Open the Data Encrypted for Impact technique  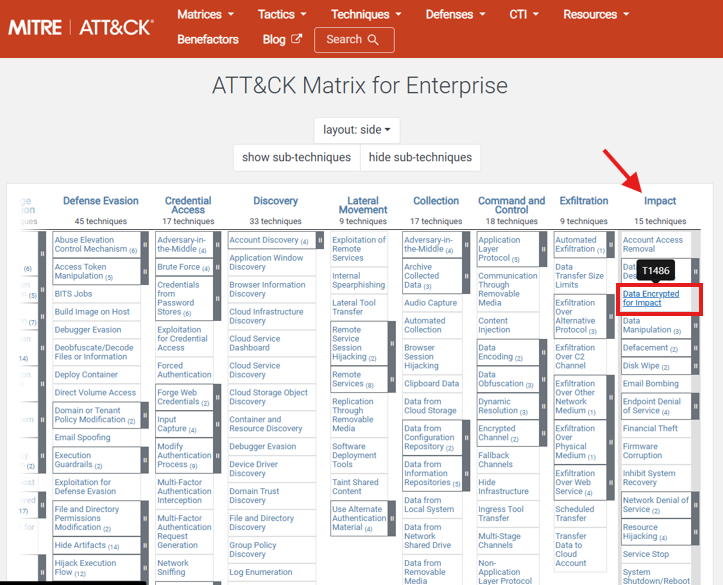pyautogui.click(x=651, y=298)
